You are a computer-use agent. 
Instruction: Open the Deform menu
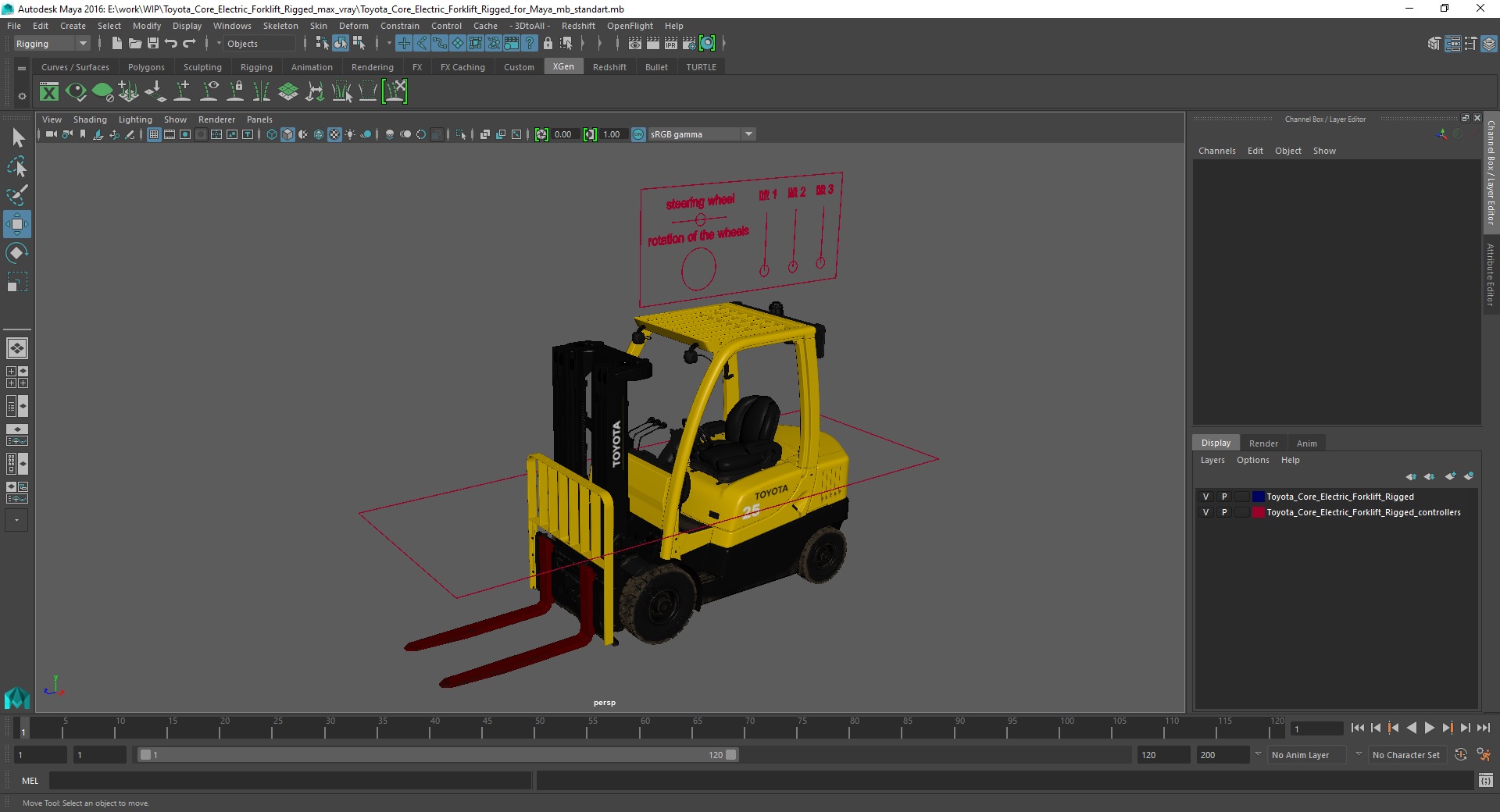(353, 26)
